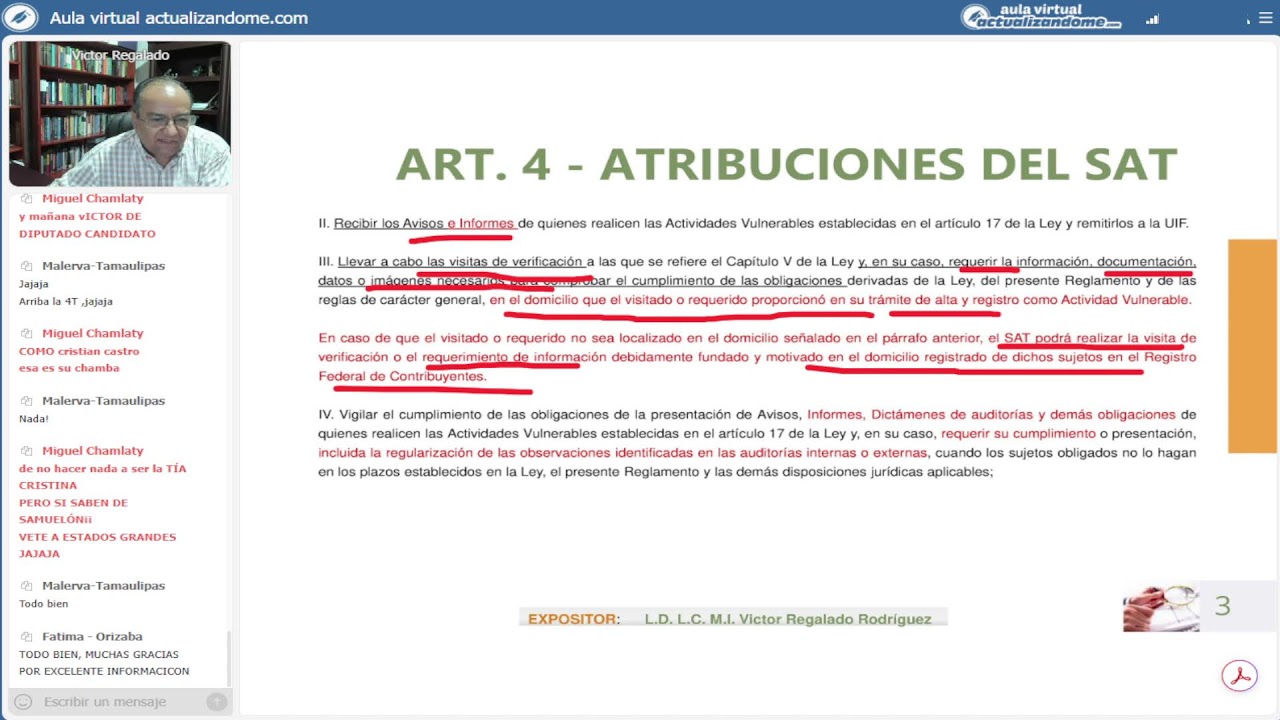
Task: Click the 'Victor Regalado' name label on video
Action: pyautogui.click(x=120, y=55)
